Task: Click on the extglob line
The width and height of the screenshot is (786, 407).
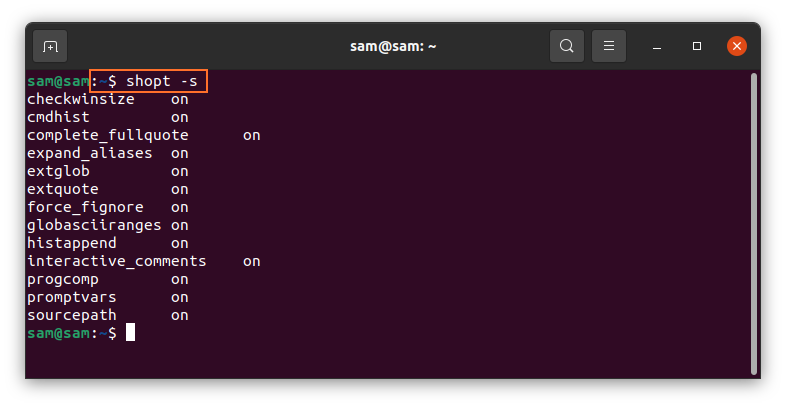Action: click(x=58, y=171)
